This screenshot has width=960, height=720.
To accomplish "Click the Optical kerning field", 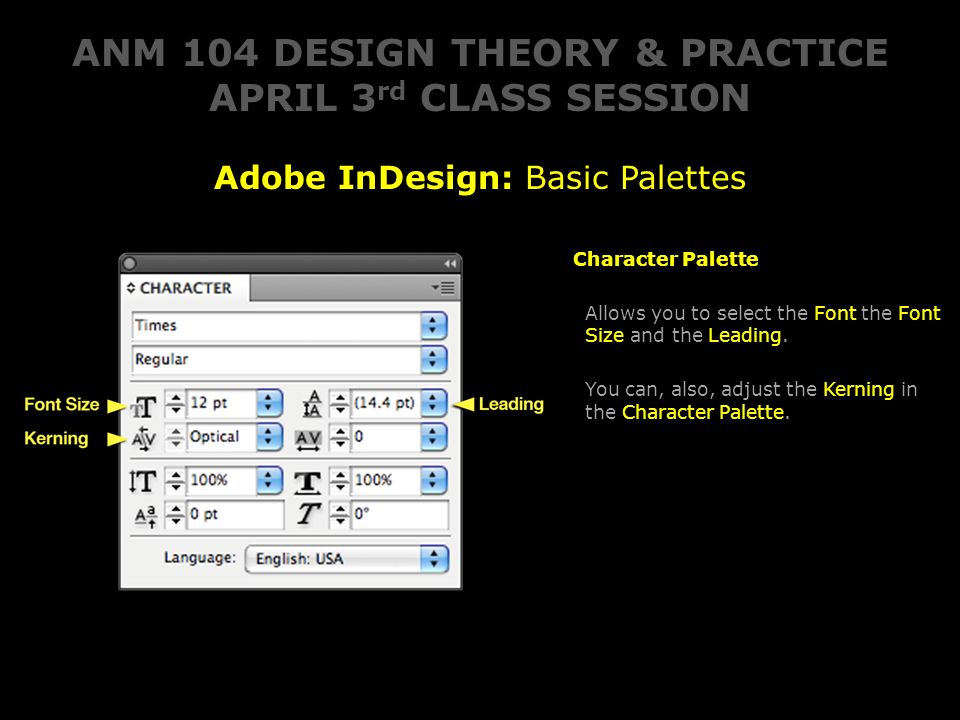I will [x=221, y=437].
